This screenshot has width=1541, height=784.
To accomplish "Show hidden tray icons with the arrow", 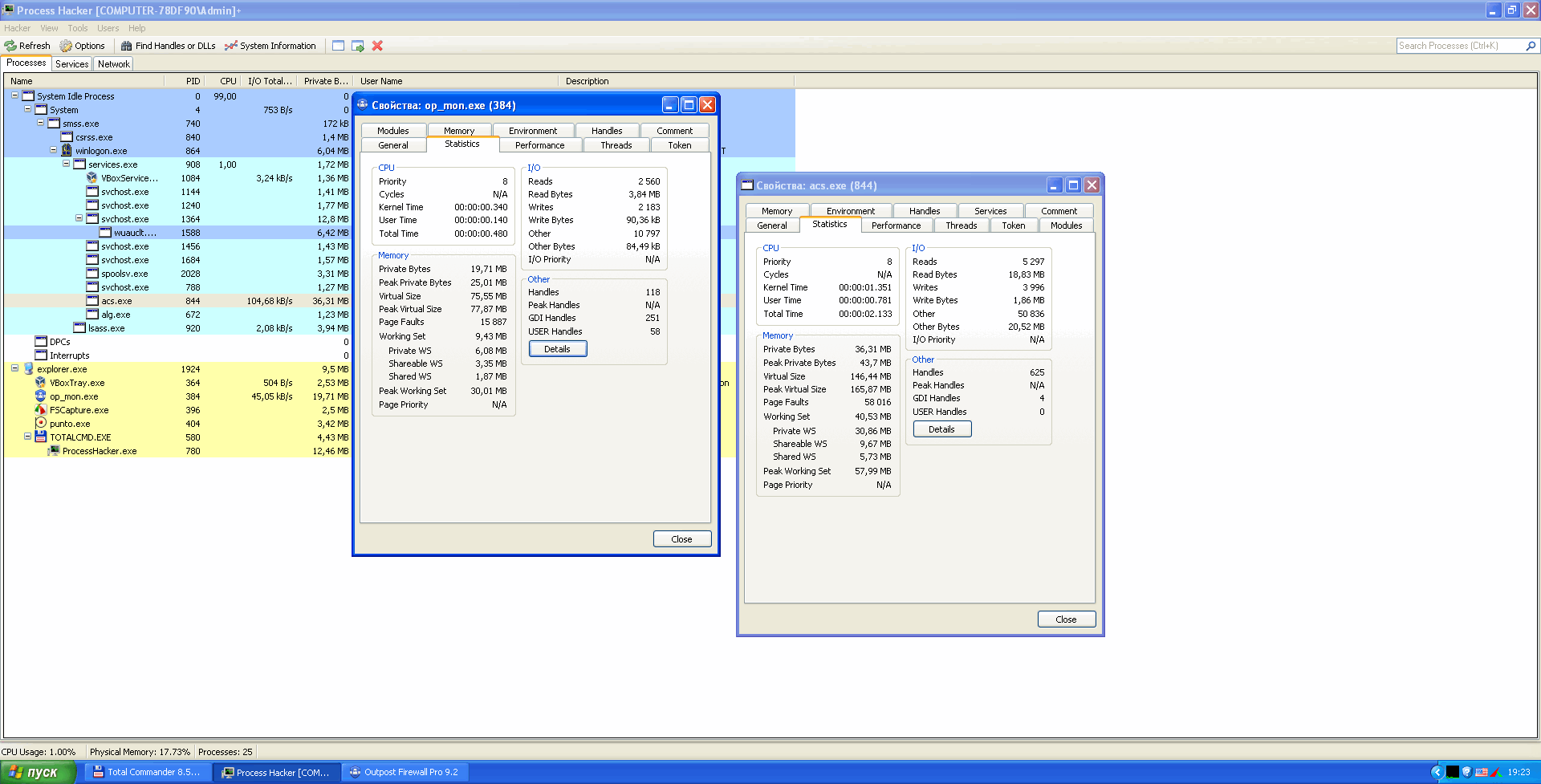I will 1437,772.
